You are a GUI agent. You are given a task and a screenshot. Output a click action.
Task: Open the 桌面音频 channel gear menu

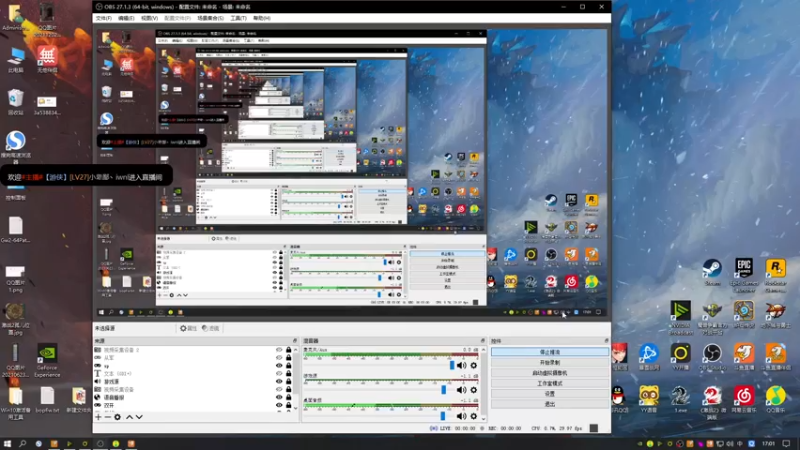474,416
